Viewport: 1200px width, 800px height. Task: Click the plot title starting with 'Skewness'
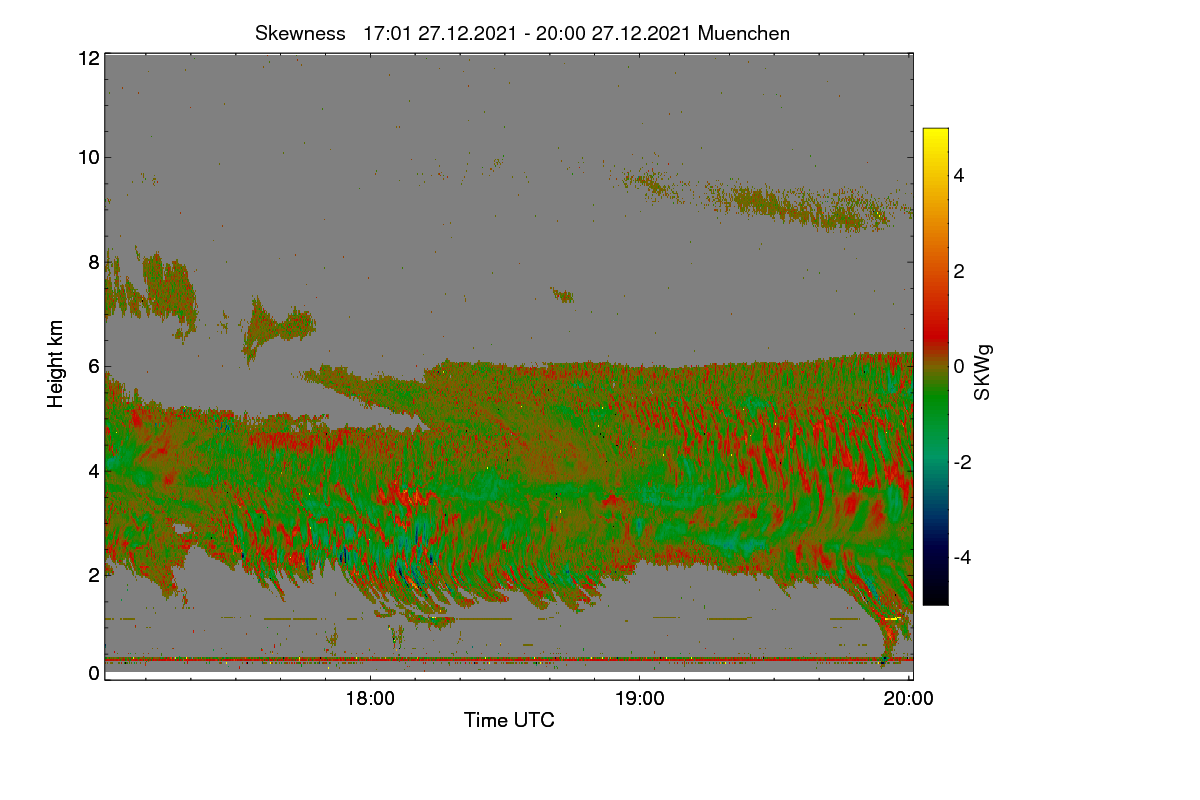522,33
